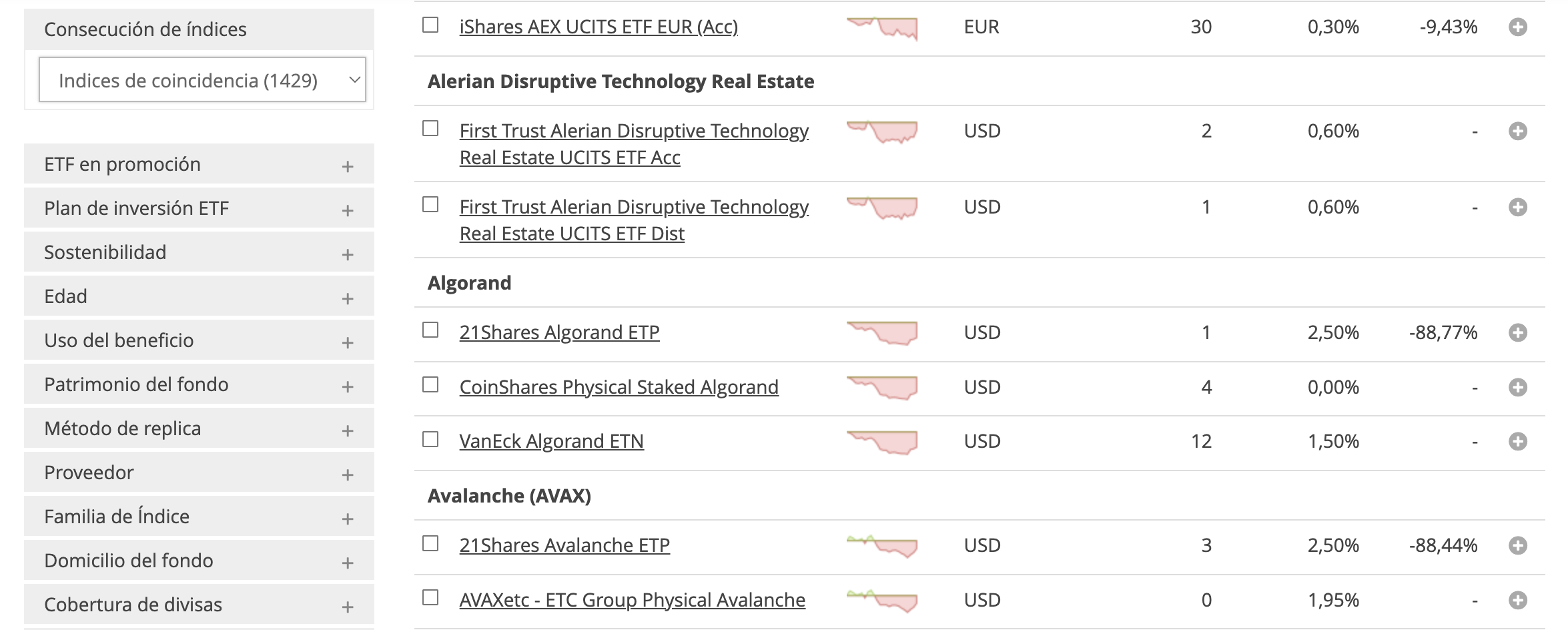Click plus icon for AVAXetc ETC Group row
This screenshot has width=1568, height=630.
pyautogui.click(x=1518, y=601)
